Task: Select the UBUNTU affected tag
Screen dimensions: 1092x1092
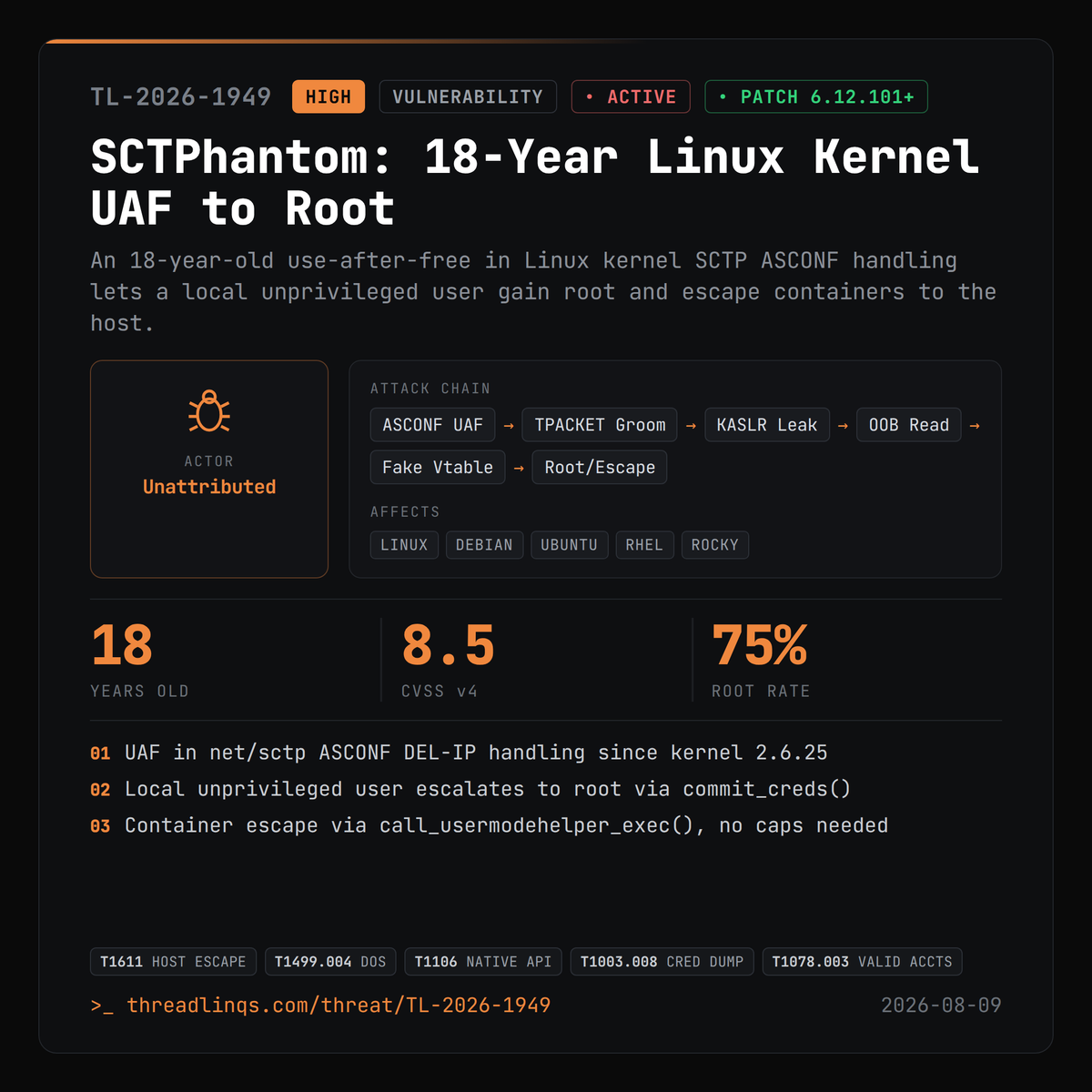Action: [569, 545]
